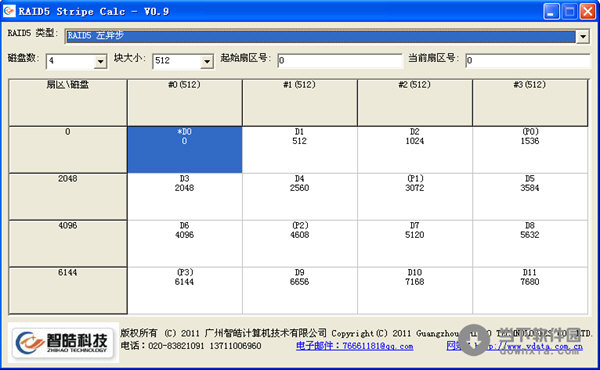Select parity cell (P2) 4608

click(300, 244)
